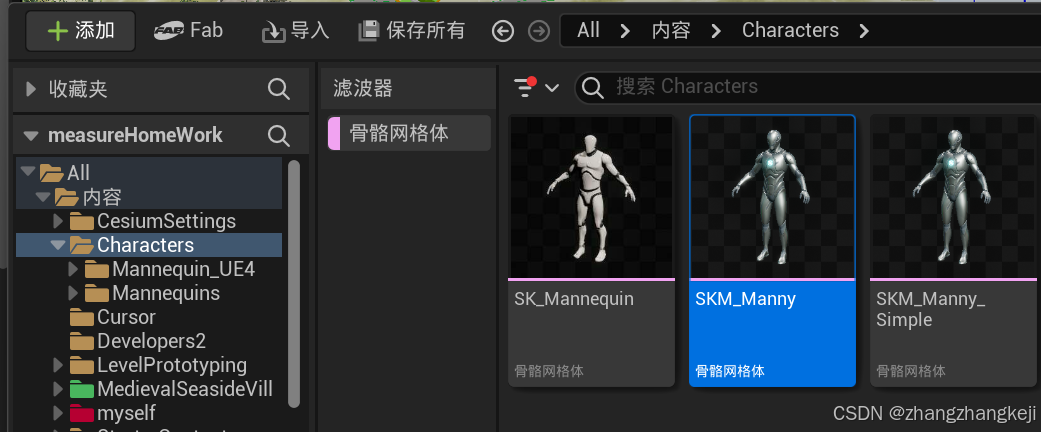1041x432 pixels.
Task: Expand the LevelPrototyping folder arrow
Action: pos(58,365)
